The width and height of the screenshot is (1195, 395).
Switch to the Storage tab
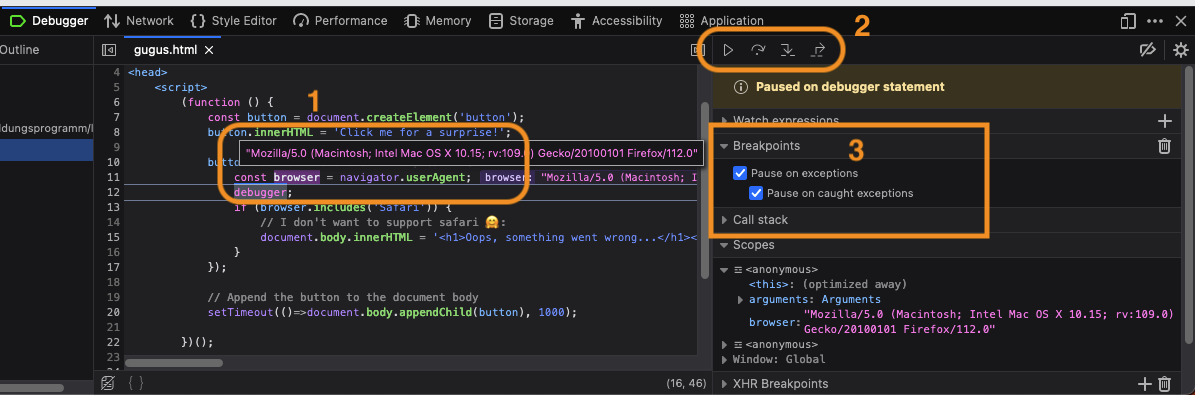pos(521,21)
